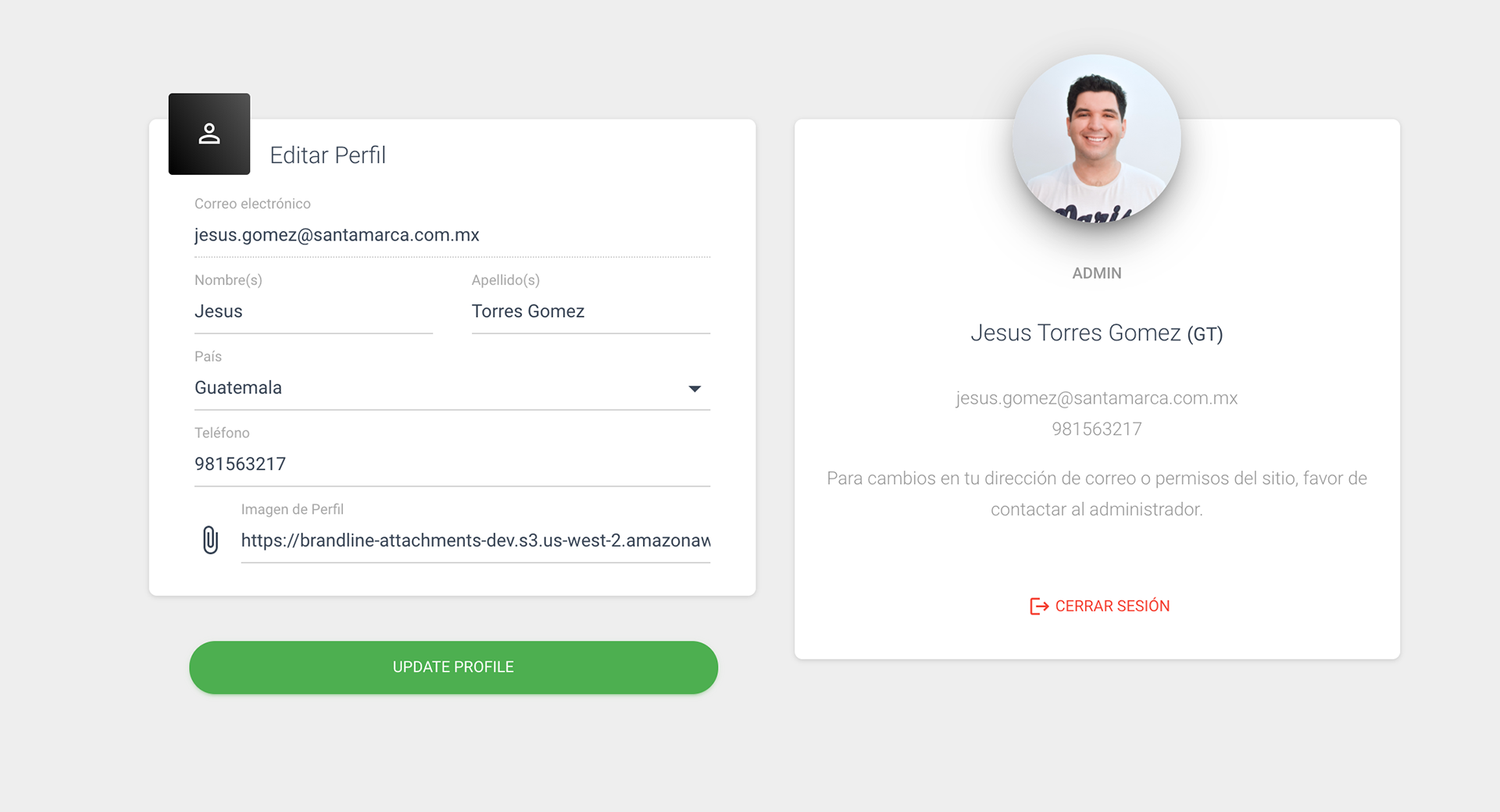Click the logout arrow icon beside Cerrar Sesión

tap(1039, 606)
